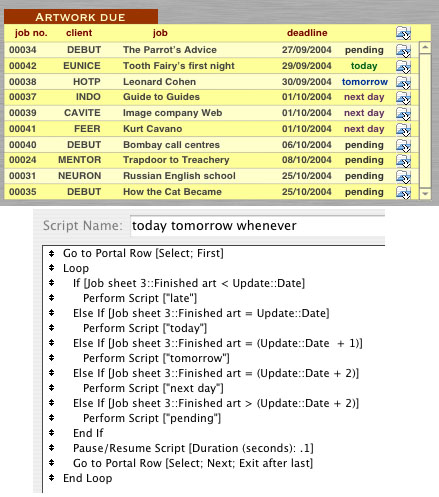Click the portal scrollbar down arrow
Screen dimensions: 439x497
[x=425, y=193]
